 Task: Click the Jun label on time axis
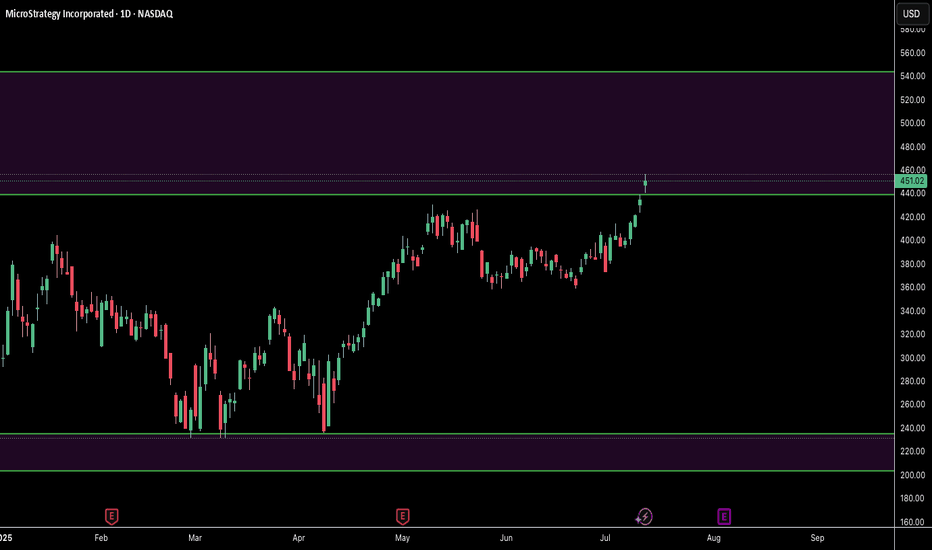tap(506, 538)
